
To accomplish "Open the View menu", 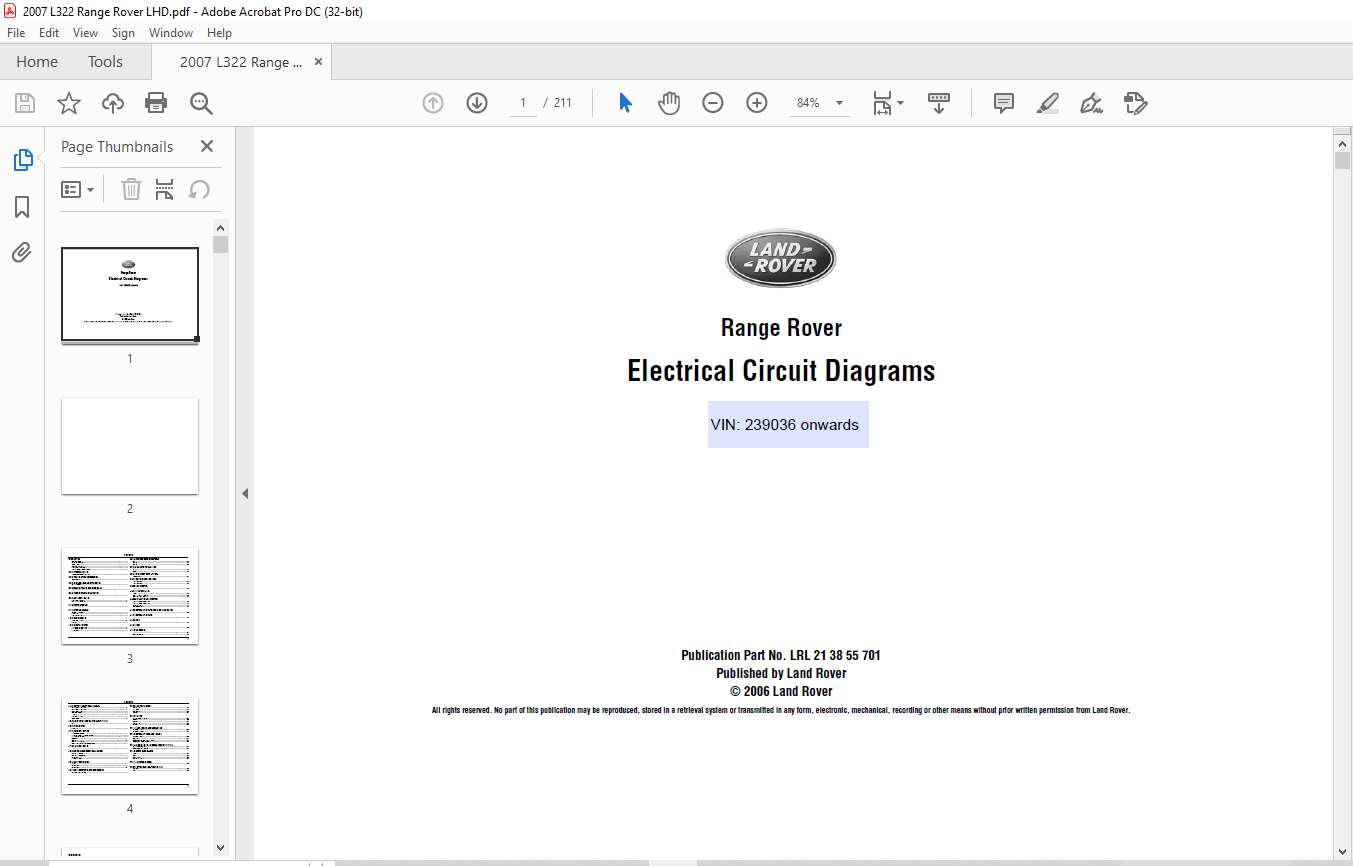I will point(86,33).
